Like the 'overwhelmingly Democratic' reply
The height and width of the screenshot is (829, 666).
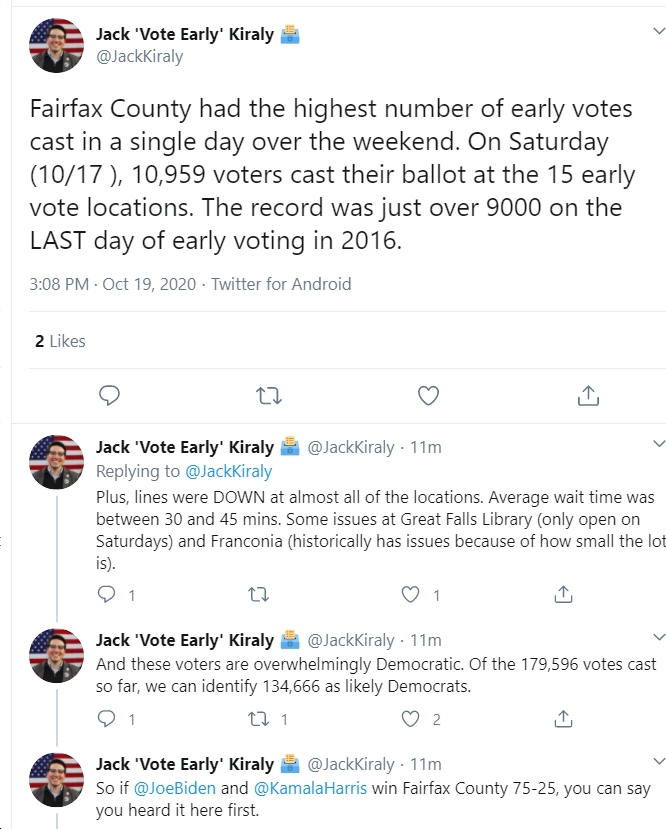tap(411, 719)
